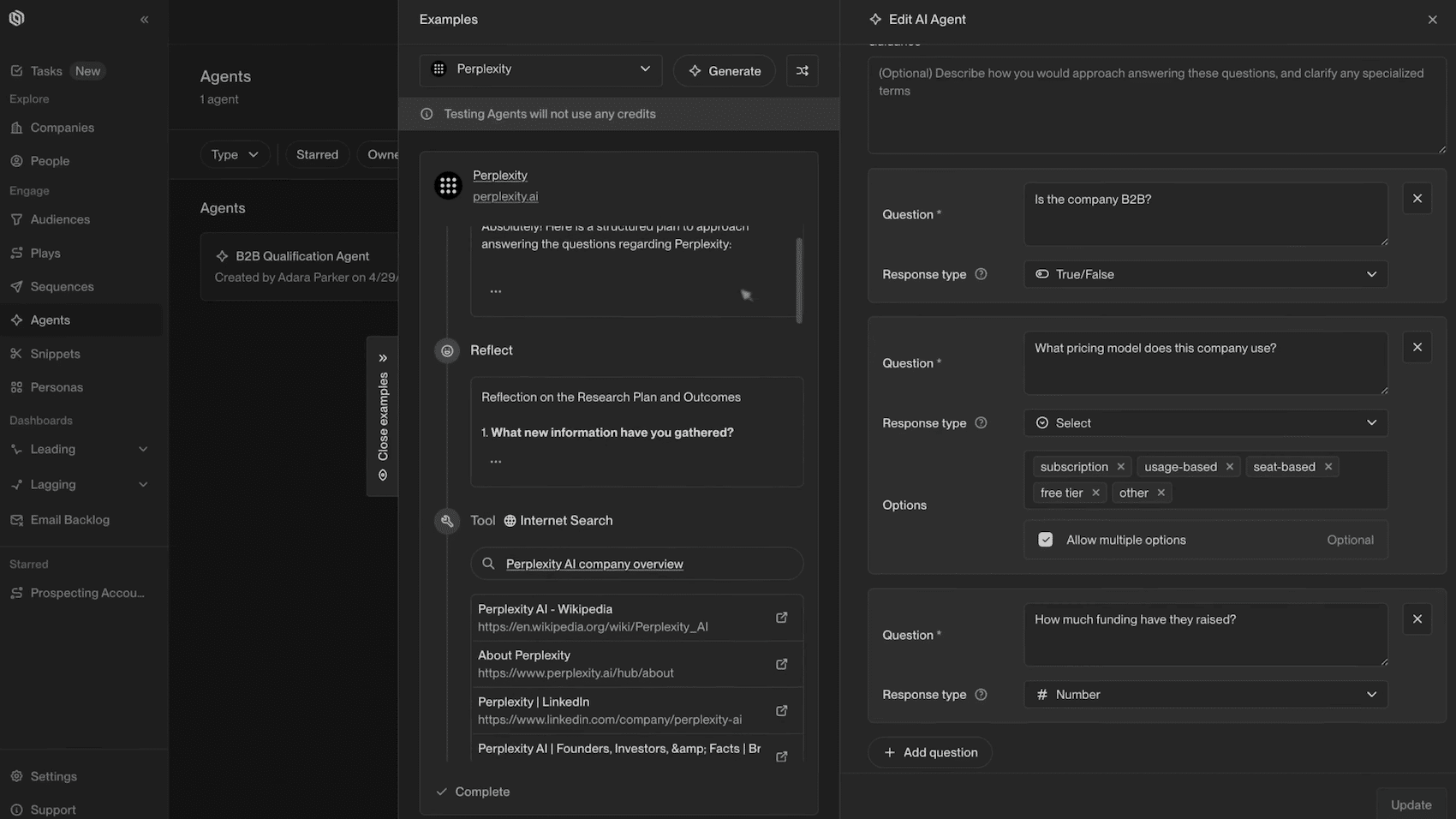1456x819 pixels.
Task: Click the examples panel scrollbar
Action: [x=799, y=280]
